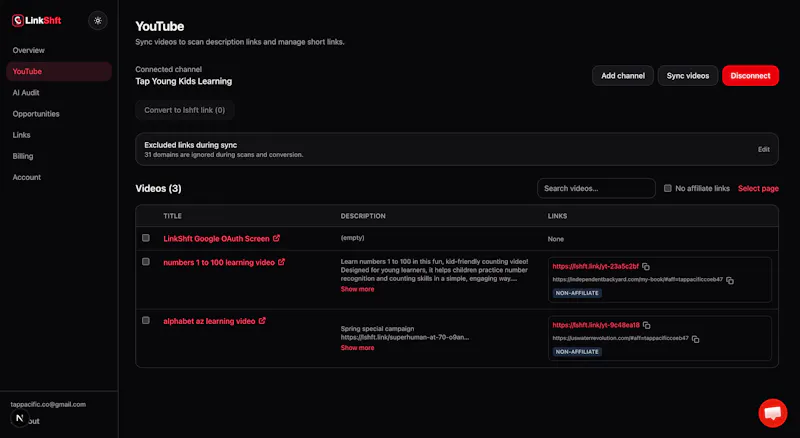800x438 pixels.
Task: Click the LinkShft logo
Action: (x=36, y=20)
